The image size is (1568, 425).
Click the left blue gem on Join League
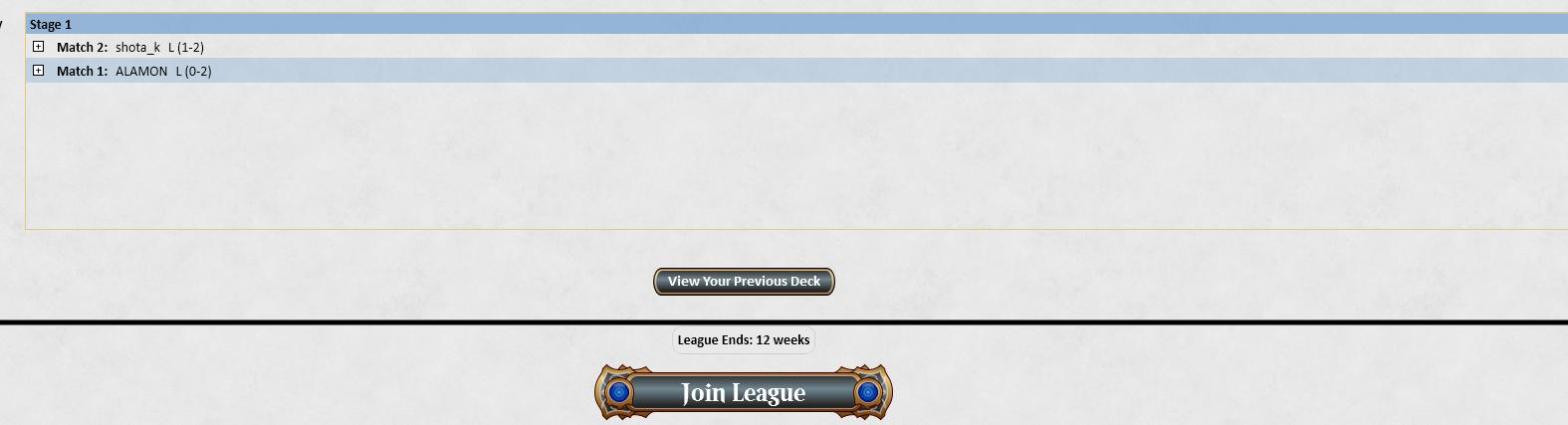(x=618, y=392)
